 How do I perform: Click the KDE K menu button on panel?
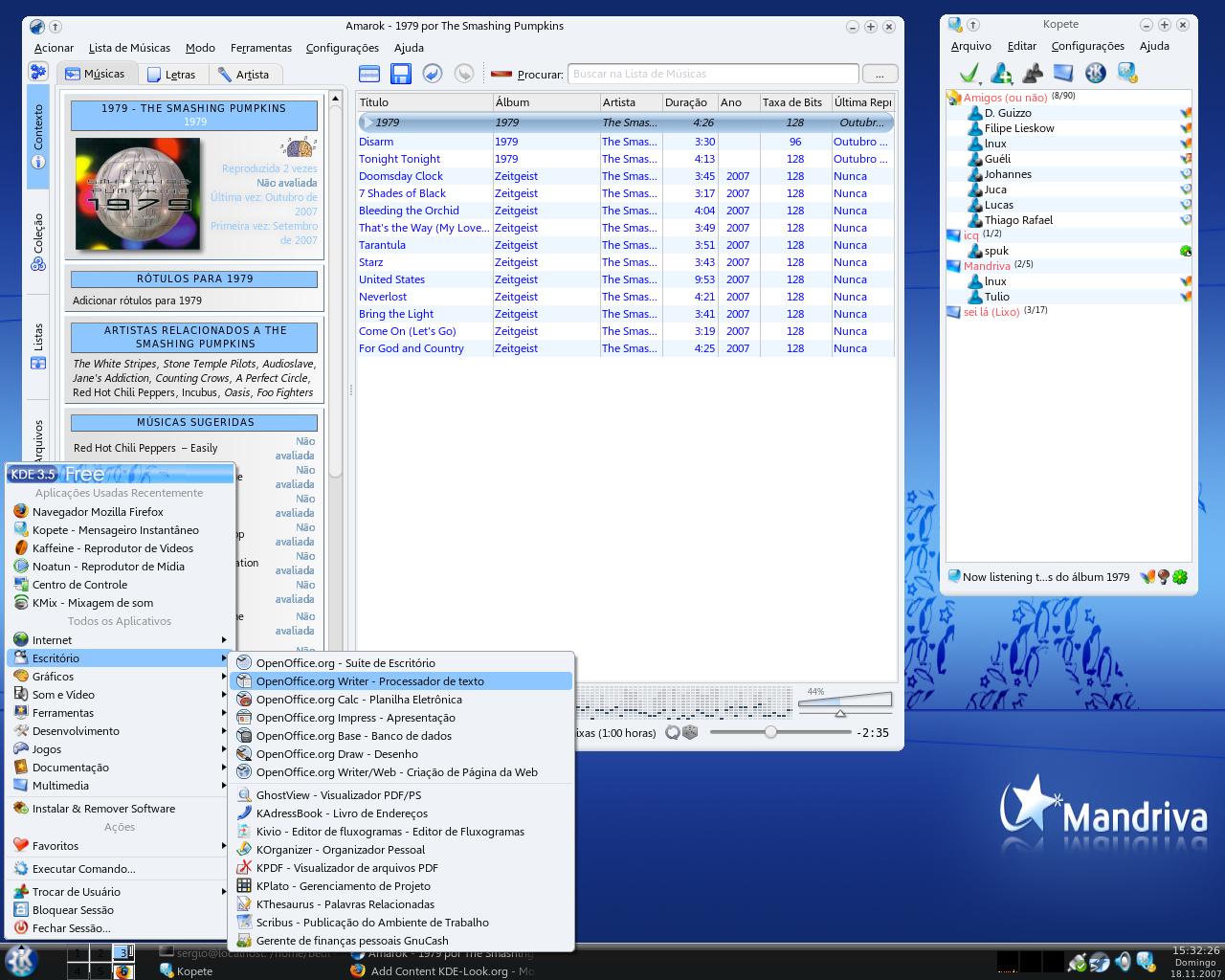pyautogui.click(x=21, y=960)
